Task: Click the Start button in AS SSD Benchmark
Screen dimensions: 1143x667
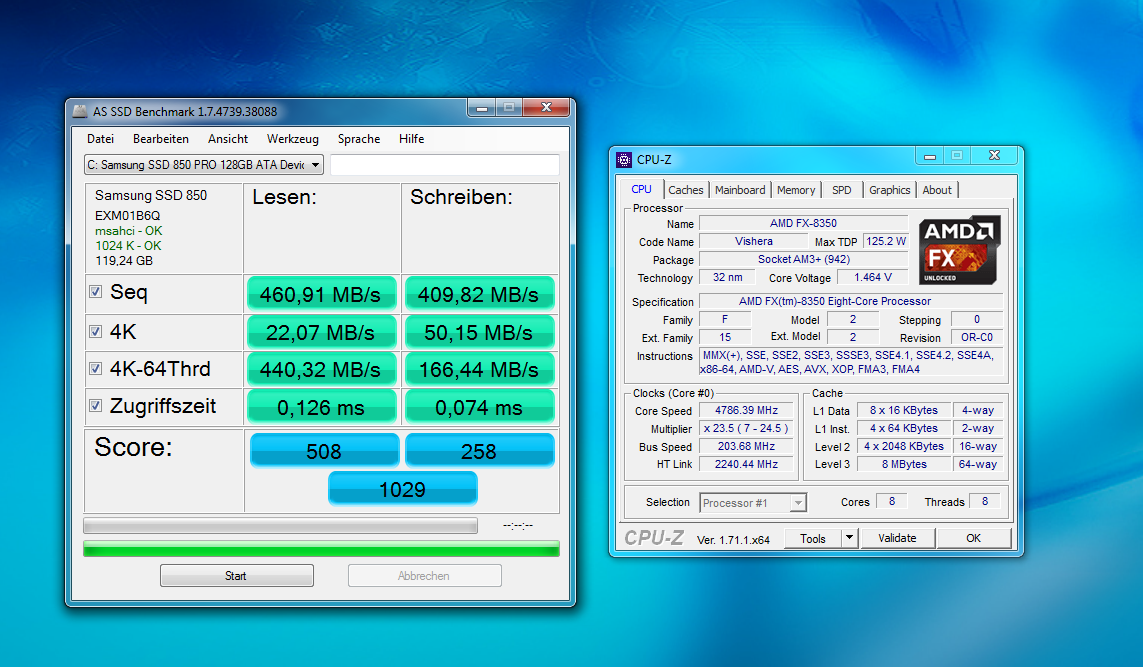Action: tap(237, 576)
